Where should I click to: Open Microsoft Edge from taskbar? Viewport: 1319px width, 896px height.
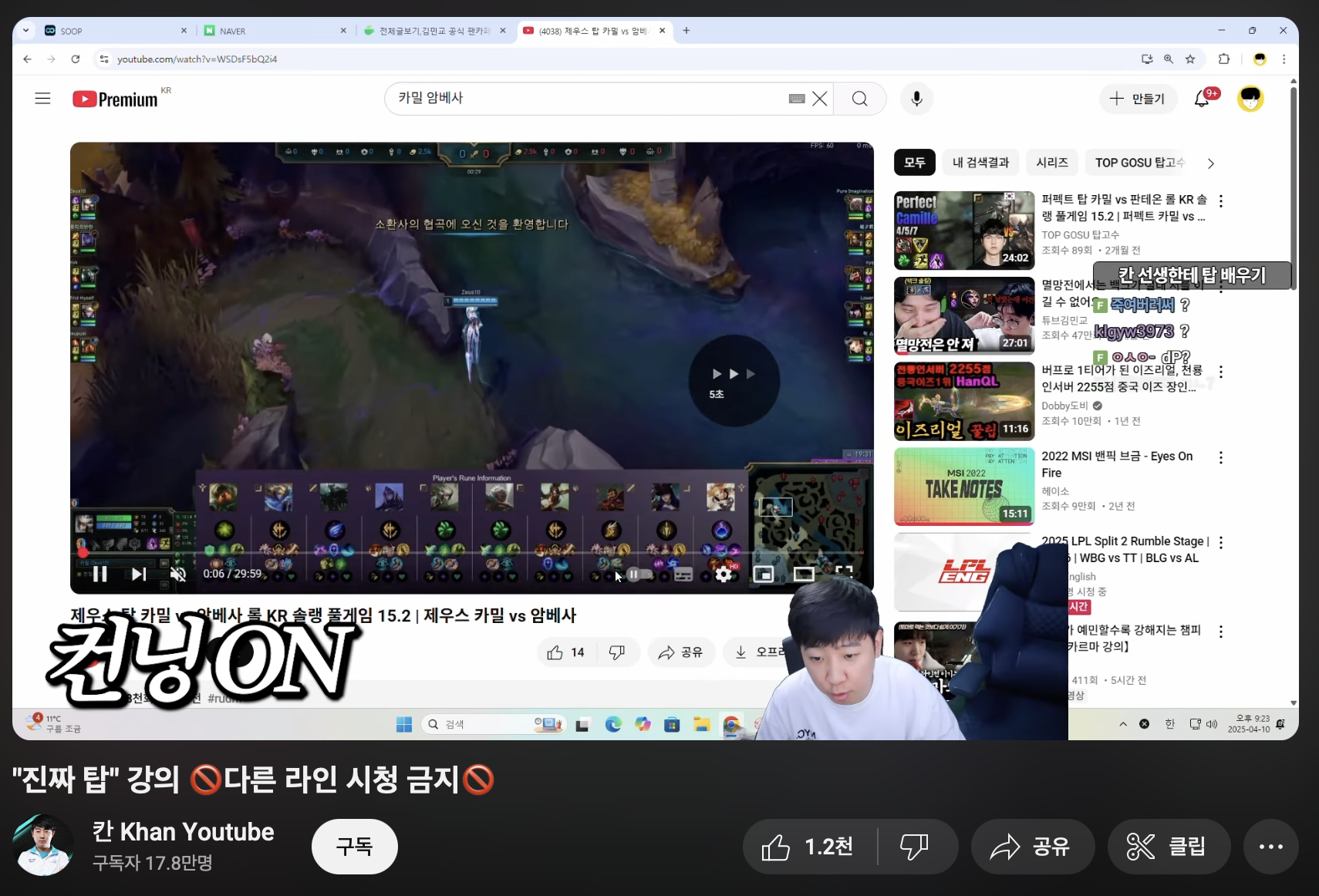[613, 724]
